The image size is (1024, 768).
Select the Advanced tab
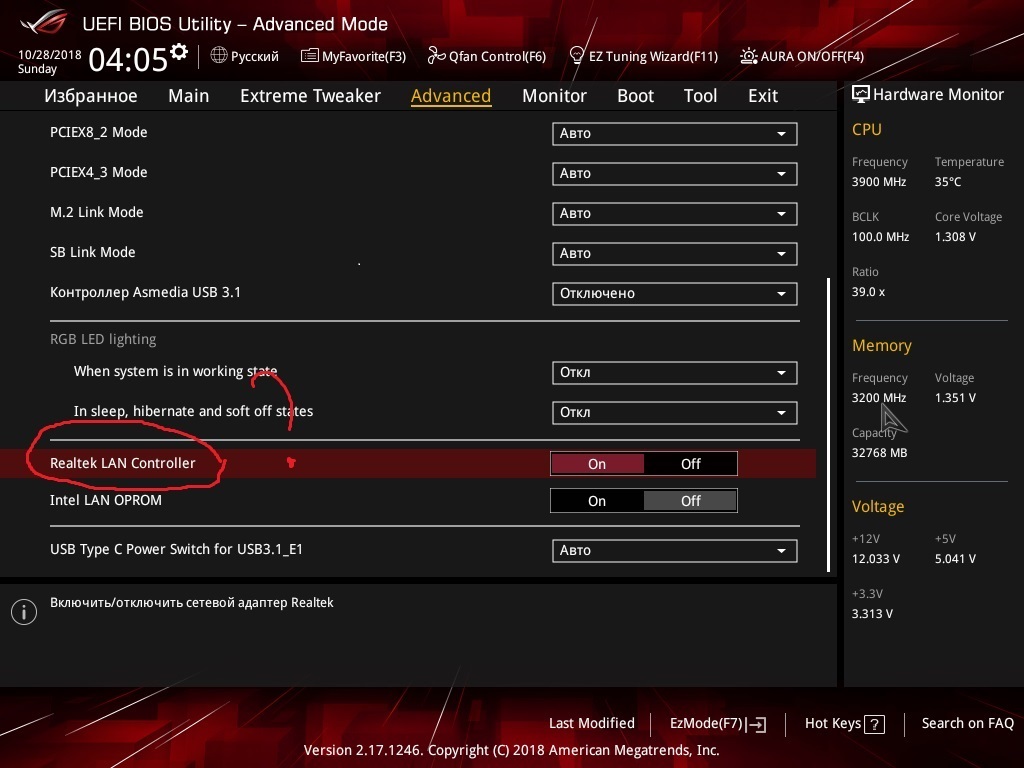click(x=451, y=96)
